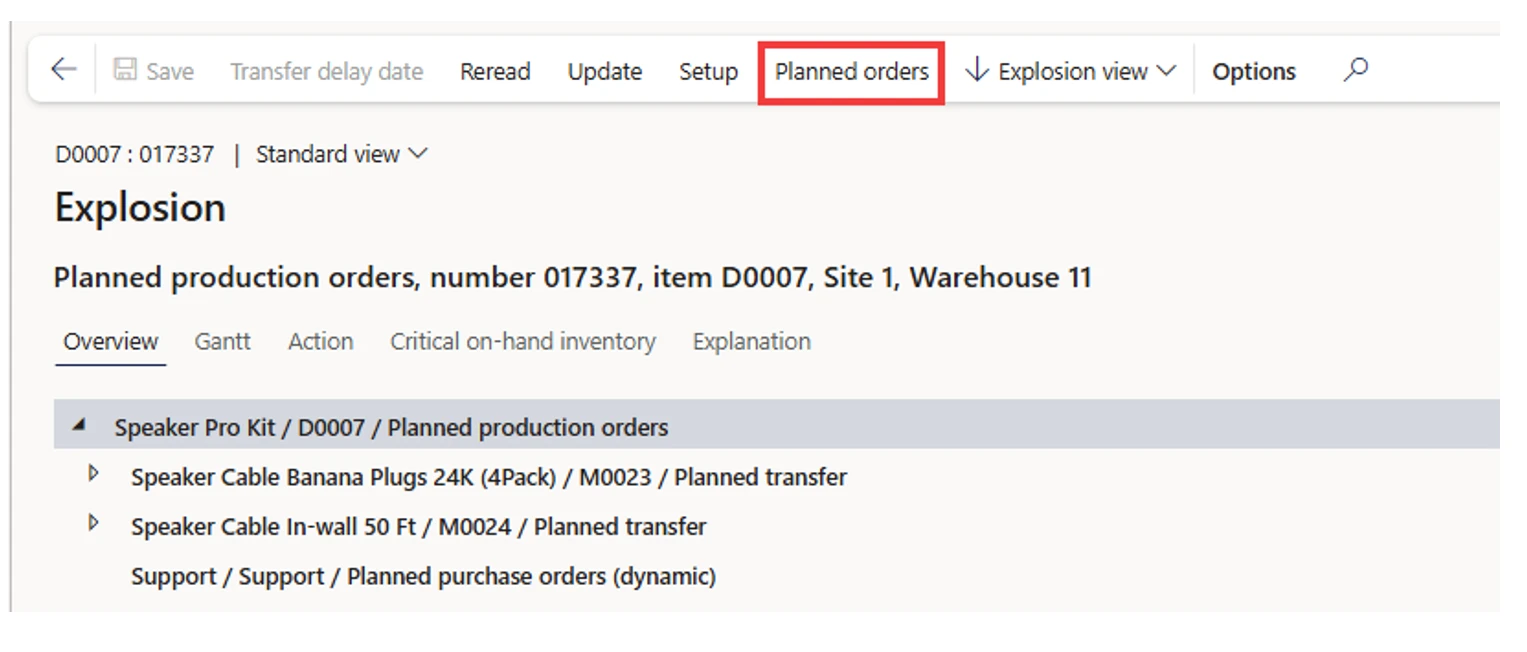The height and width of the screenshot is (652, 1527).
Task: Click the Planned orders button
Action: (x=851, y=71)
